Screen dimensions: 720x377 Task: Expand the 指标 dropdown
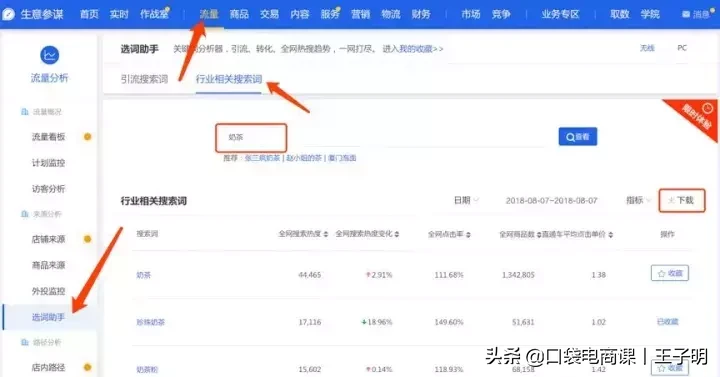coord(639,200)
